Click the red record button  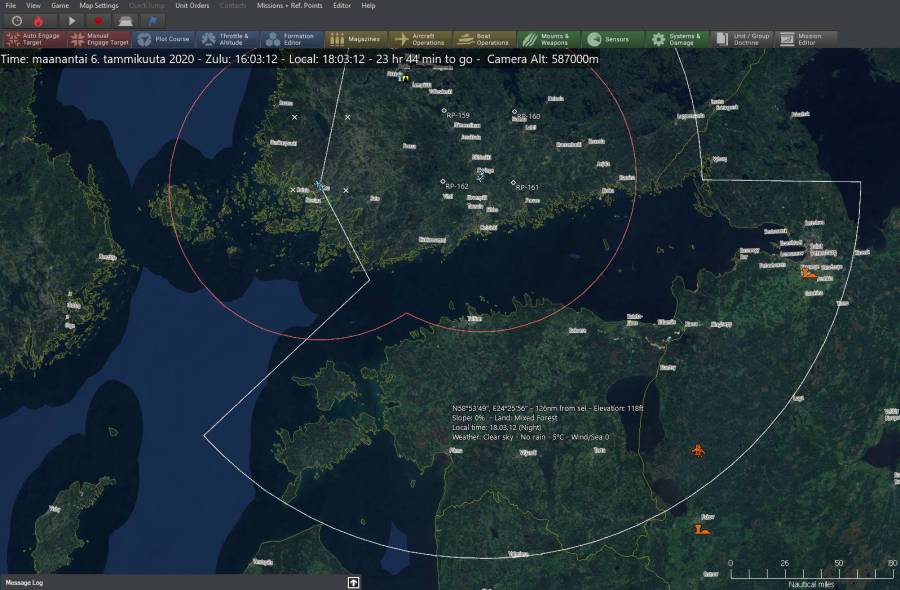click(98, 20)
